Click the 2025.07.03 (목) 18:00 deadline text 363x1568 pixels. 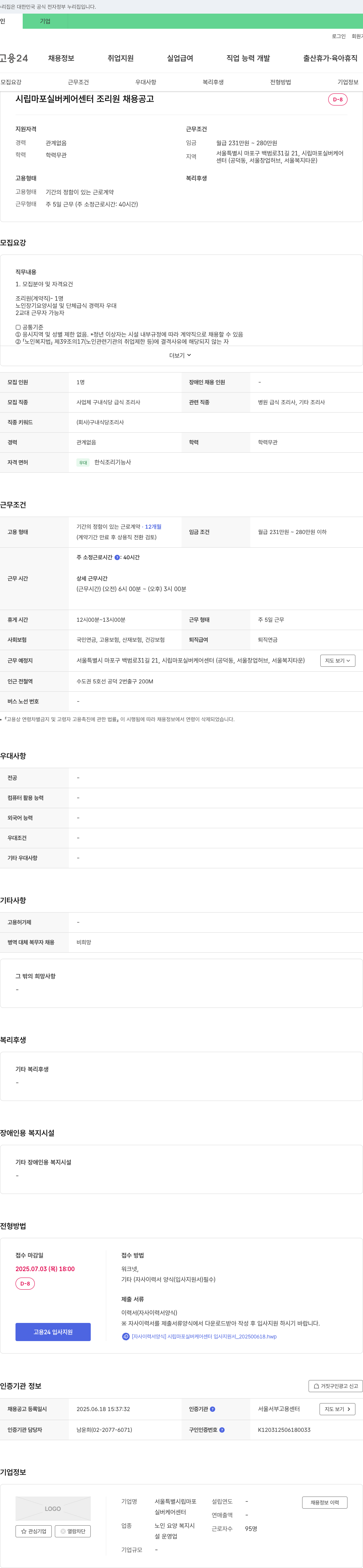coord(45,1269)
